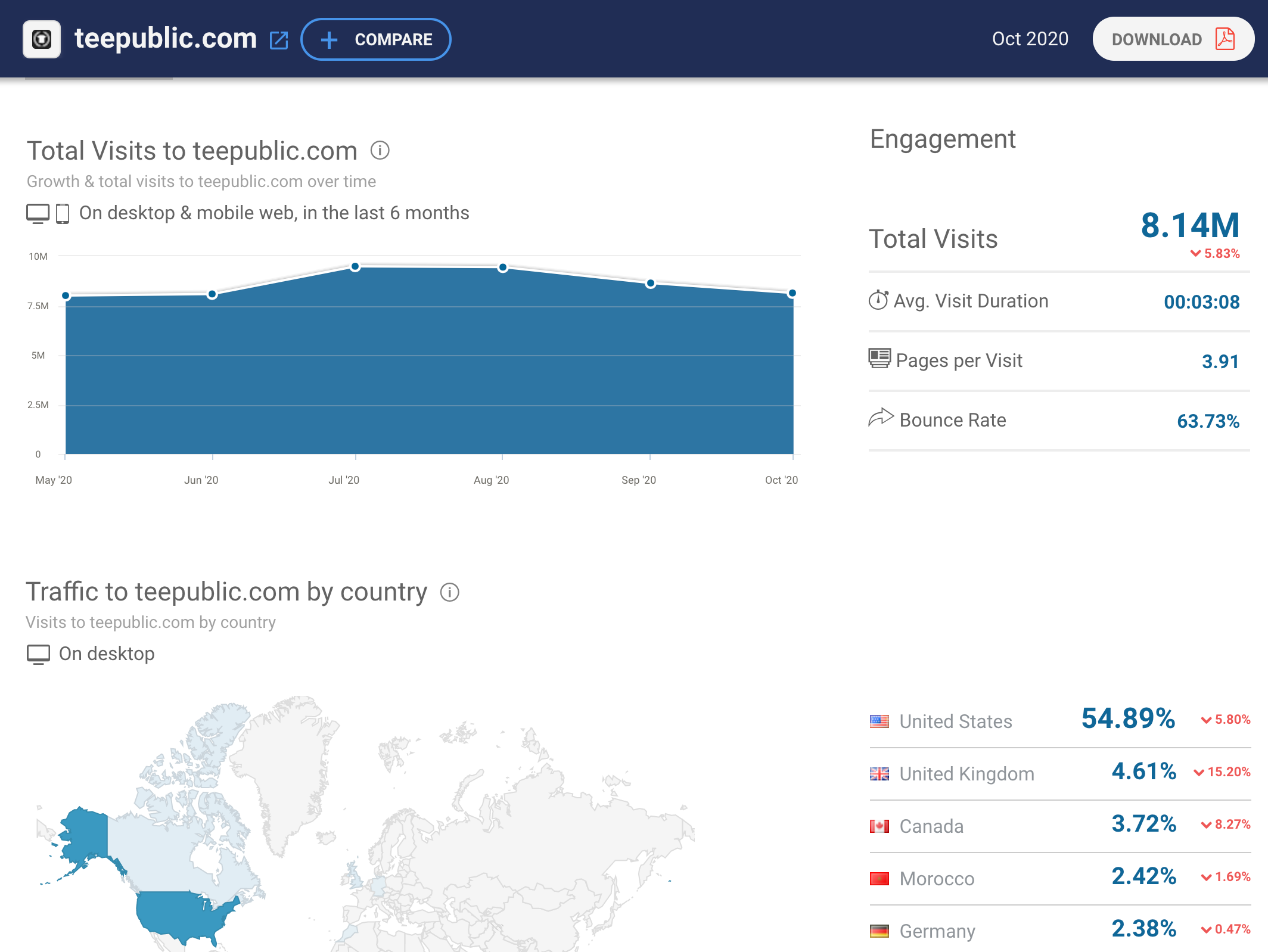Image resolution: width=1268 pixels, height=952 pixels.
Task: Click the Morocco country name
Action: point(937,879)
